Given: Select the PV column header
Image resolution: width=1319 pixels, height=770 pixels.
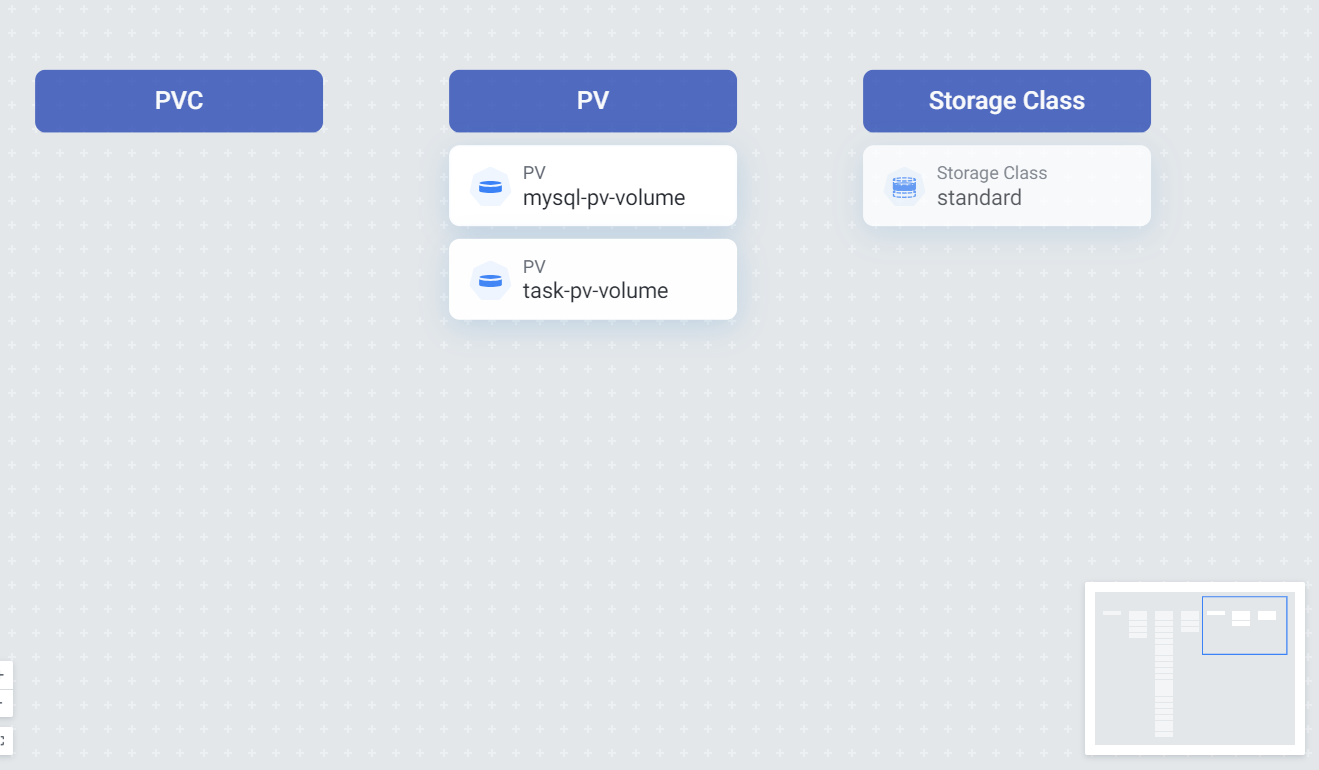Looking at the screenshot, I should point(593,101).
